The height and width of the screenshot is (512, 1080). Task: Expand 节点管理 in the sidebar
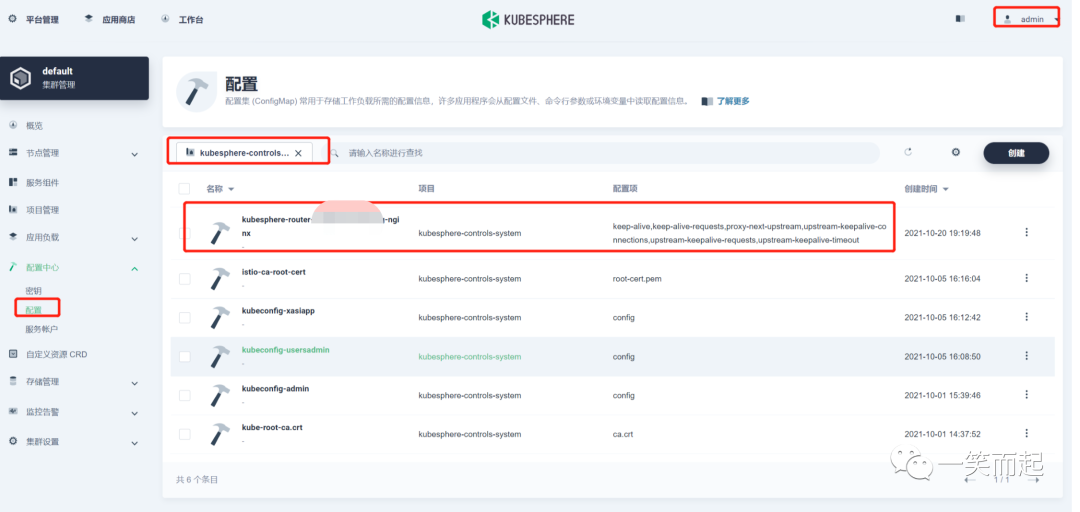(x=74, y=153)
